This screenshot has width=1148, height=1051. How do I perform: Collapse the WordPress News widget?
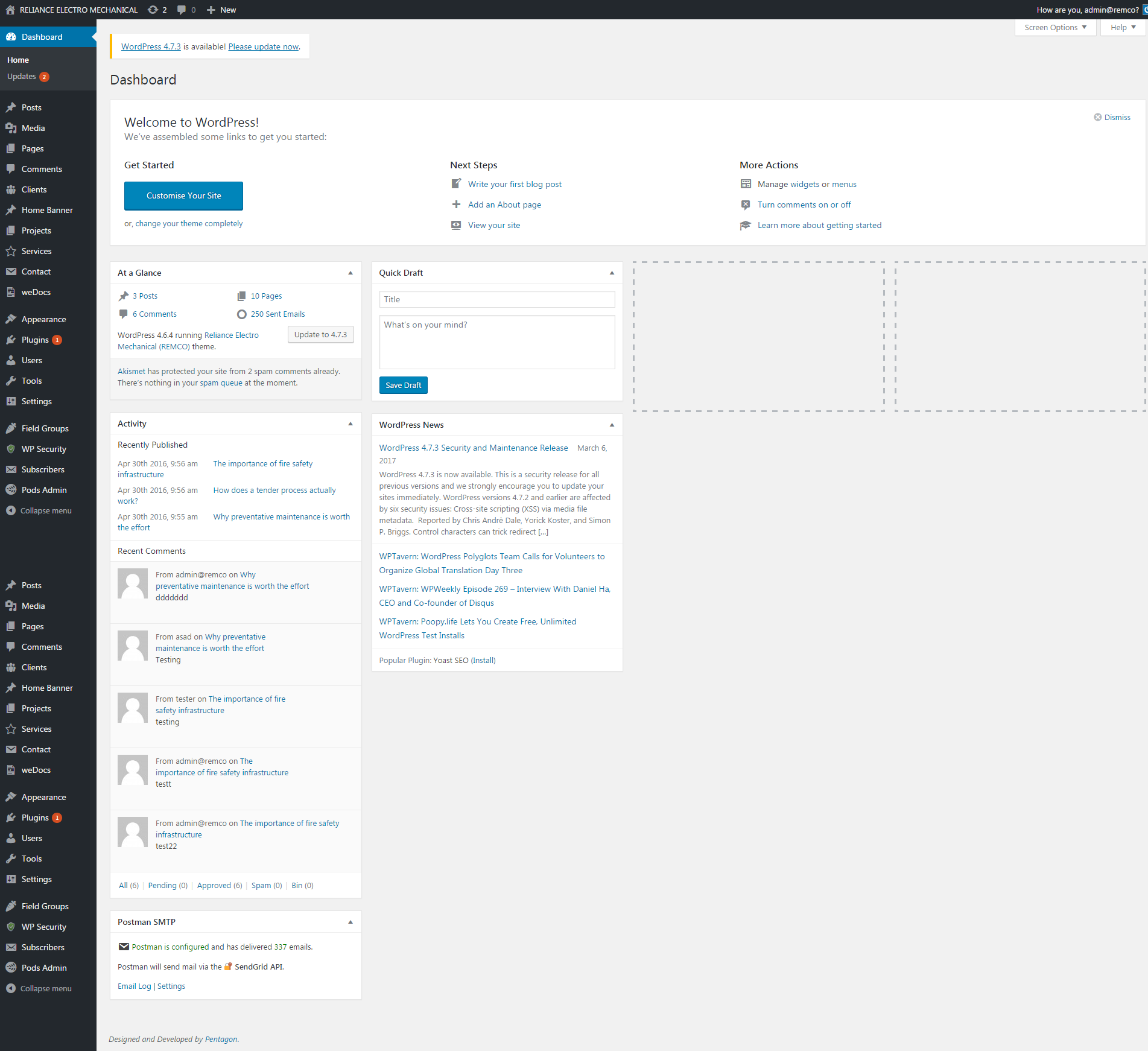[612, 425]
